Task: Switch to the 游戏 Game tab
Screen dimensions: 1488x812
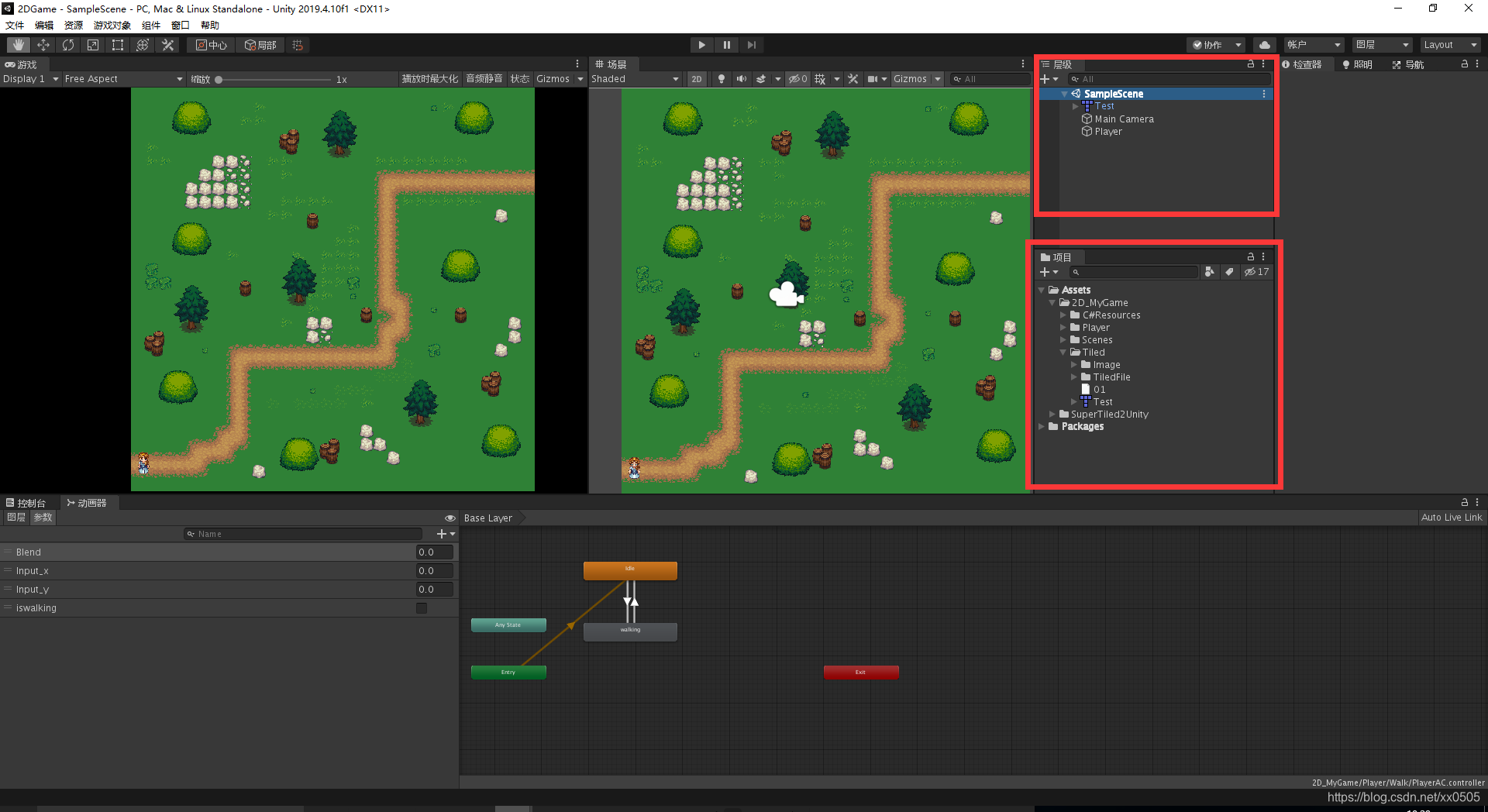Action: [22, 64]
